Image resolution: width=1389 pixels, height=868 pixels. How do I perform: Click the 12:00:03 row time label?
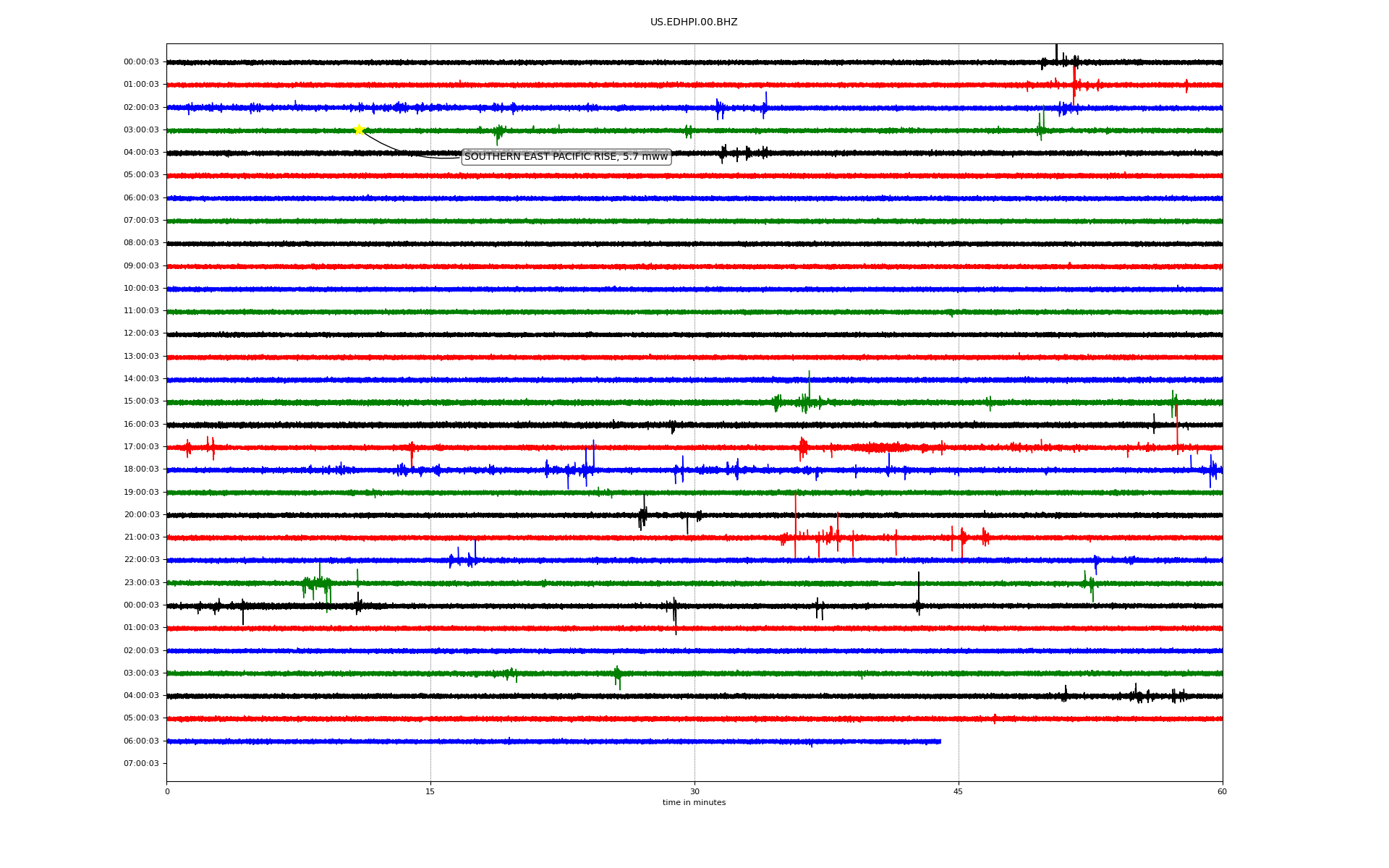click(141, 333)
